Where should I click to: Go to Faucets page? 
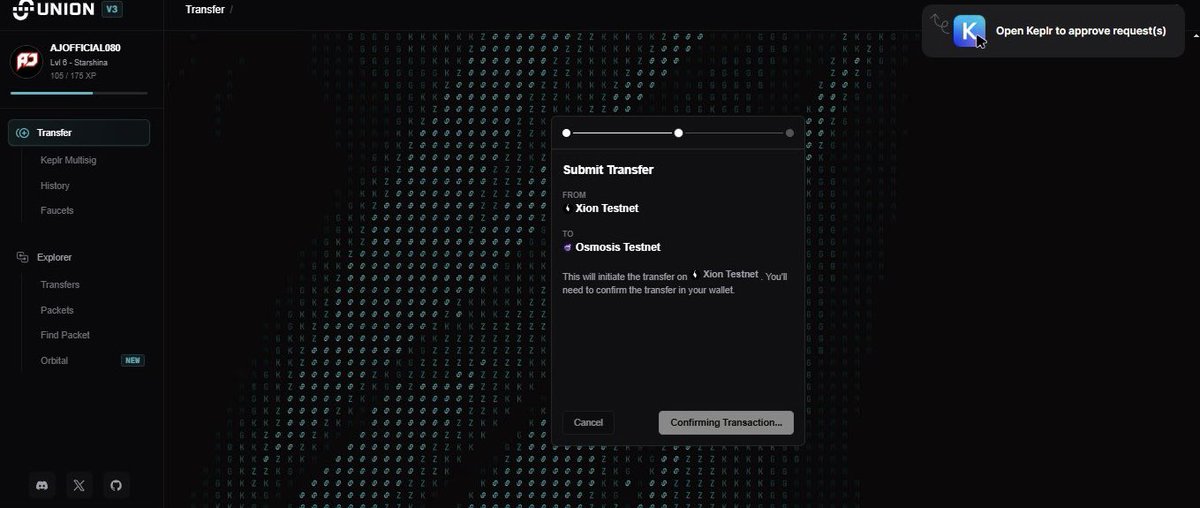(x=57, y=211)
